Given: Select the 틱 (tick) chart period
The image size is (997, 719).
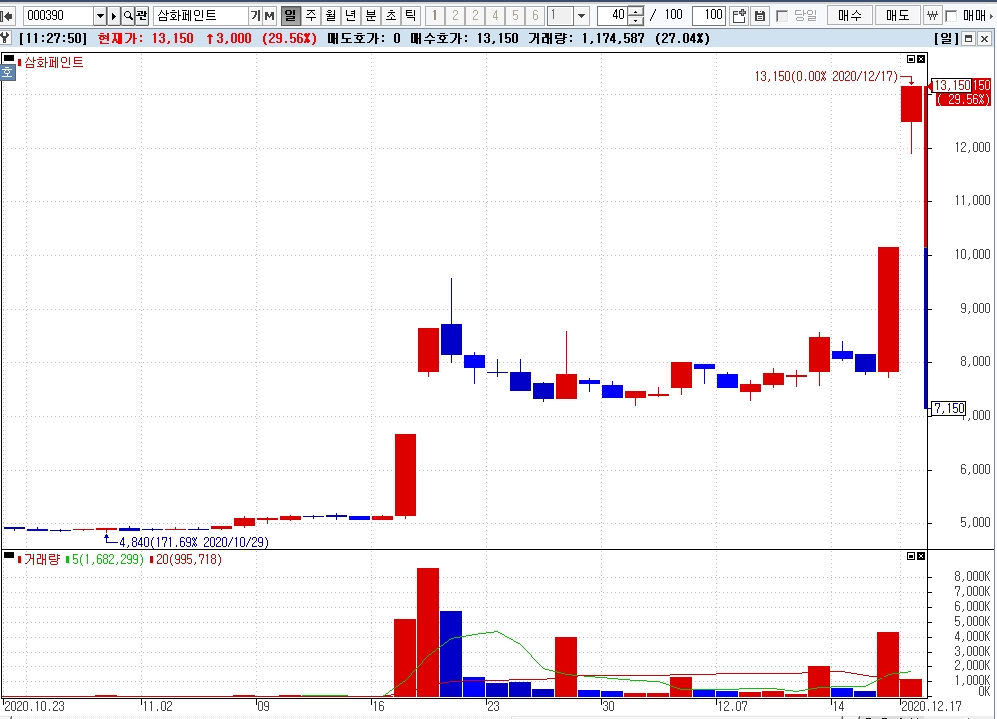Looking at the screenshot, I should [411, 15].
